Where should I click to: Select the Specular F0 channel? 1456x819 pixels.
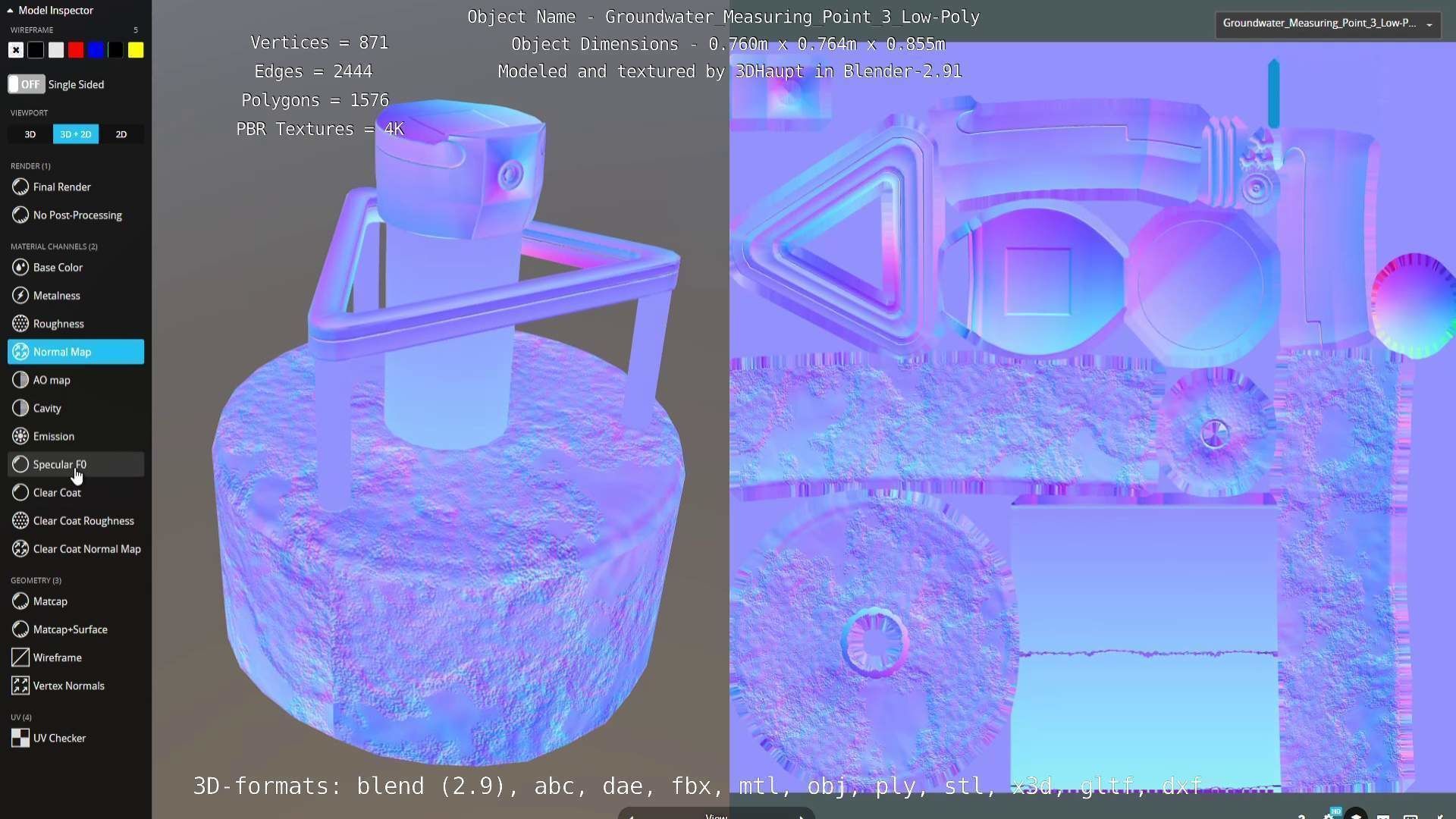(76, 464)
